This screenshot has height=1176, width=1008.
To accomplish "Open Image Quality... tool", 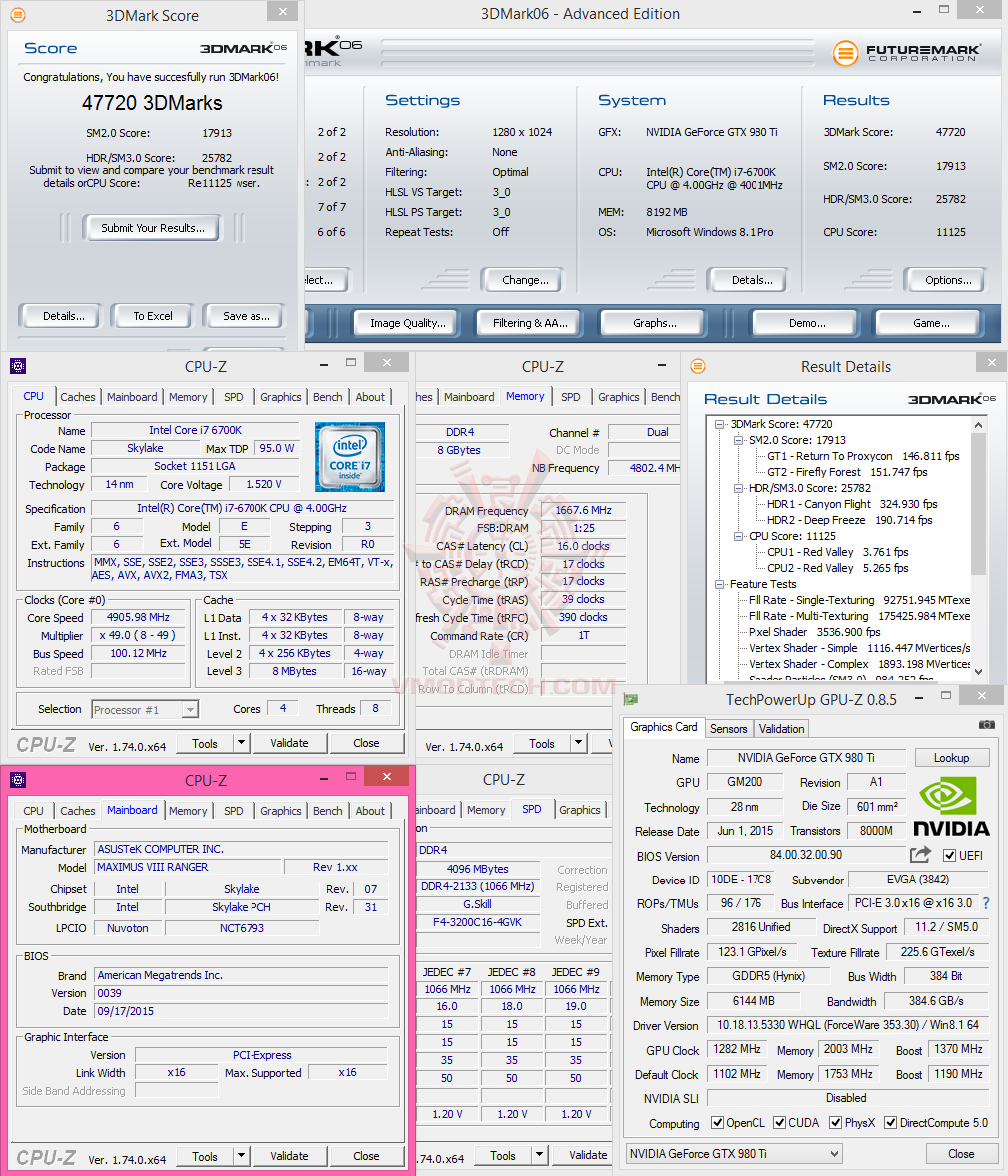I will coord(408,323).
